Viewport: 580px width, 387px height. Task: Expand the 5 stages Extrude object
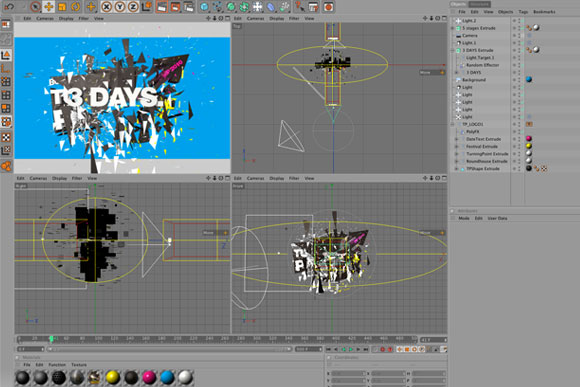[x=453, y=28]
